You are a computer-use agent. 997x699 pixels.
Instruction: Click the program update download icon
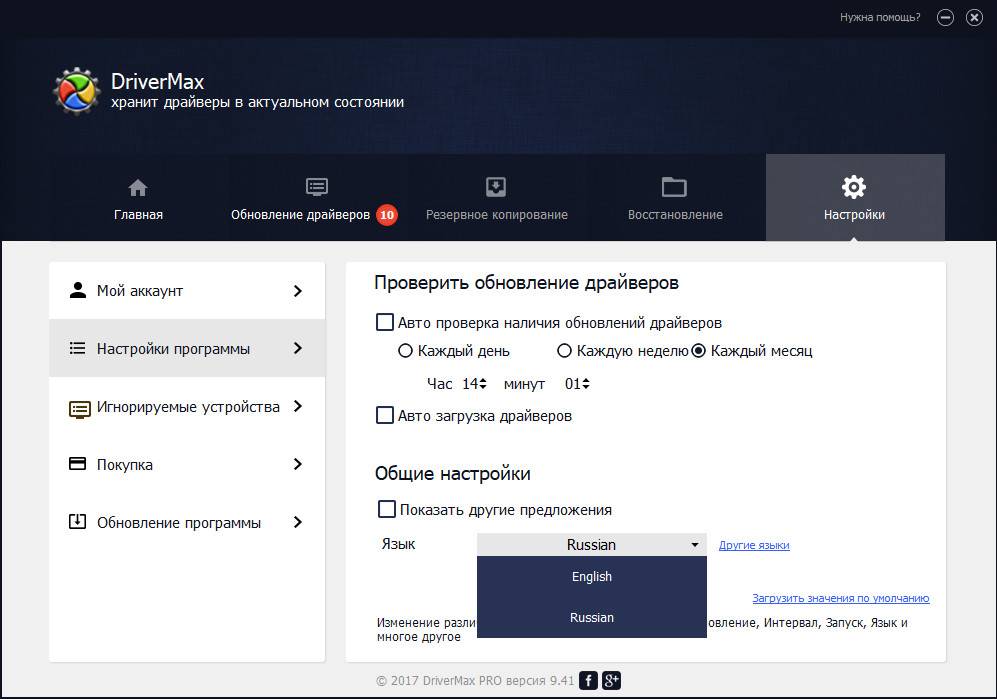(x=78, y=522)
